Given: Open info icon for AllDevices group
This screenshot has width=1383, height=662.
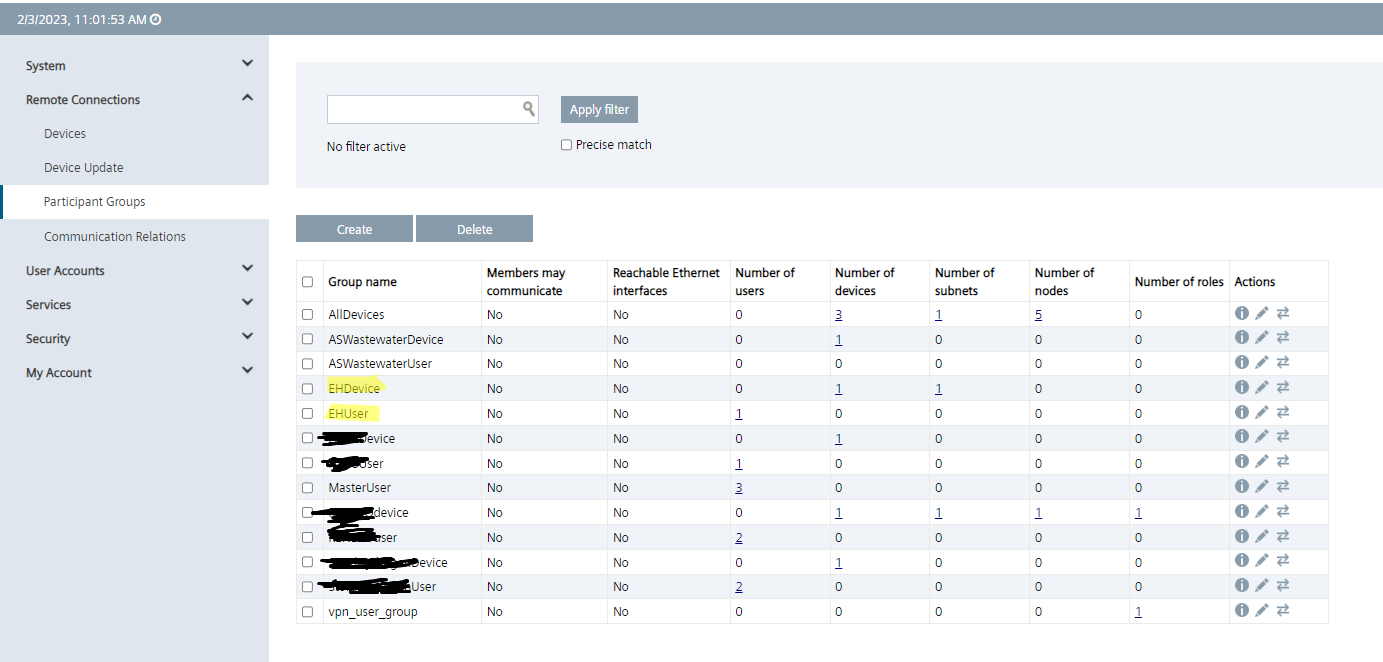Looking at the screenshot, I should pos(1242,313).
